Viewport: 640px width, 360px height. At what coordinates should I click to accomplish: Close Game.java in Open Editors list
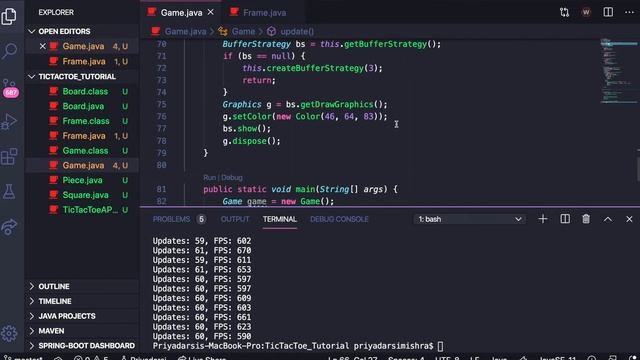click(x=42, y=47)
